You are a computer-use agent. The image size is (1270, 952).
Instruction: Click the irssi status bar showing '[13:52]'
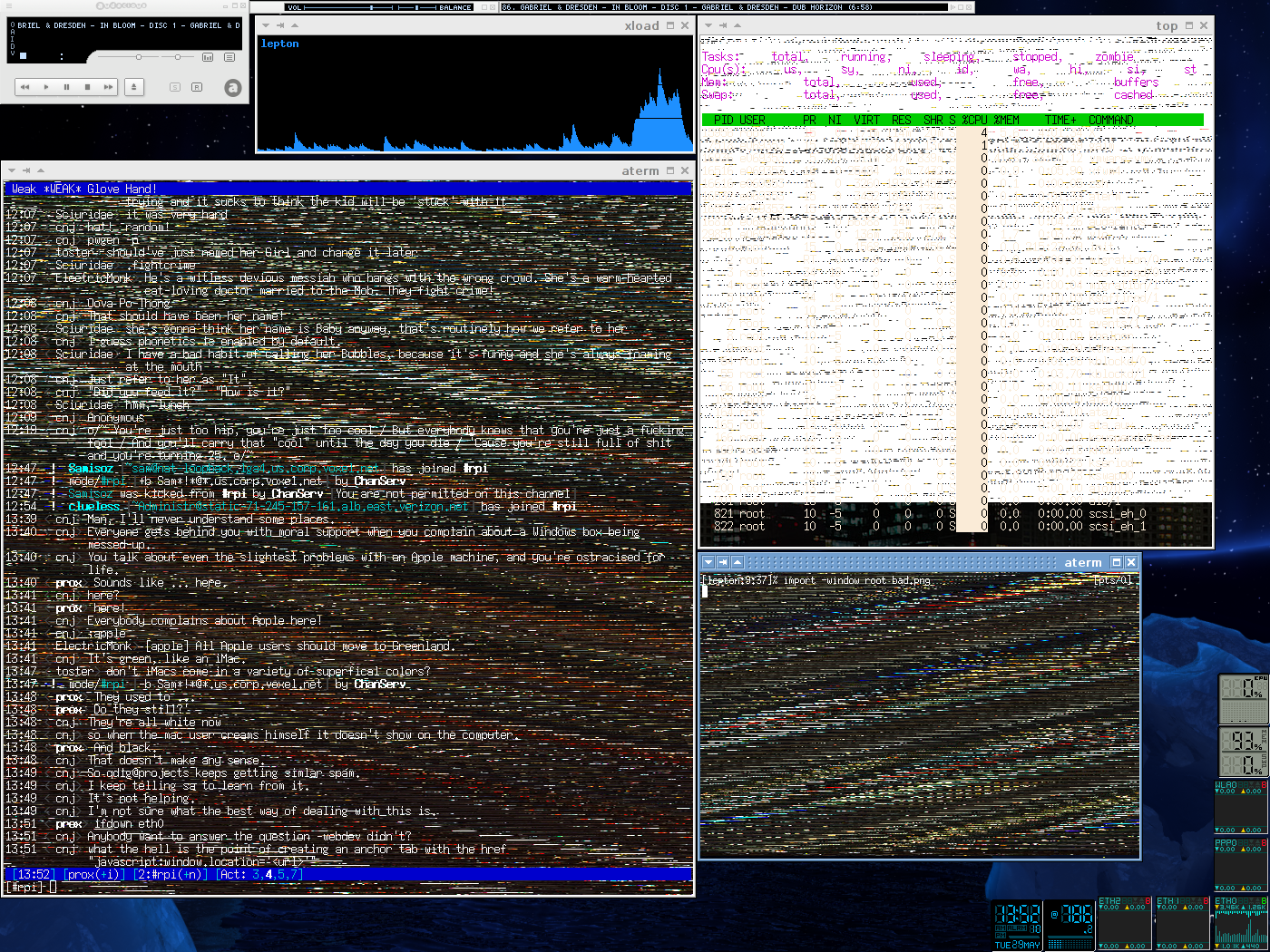tap(348, 874)
